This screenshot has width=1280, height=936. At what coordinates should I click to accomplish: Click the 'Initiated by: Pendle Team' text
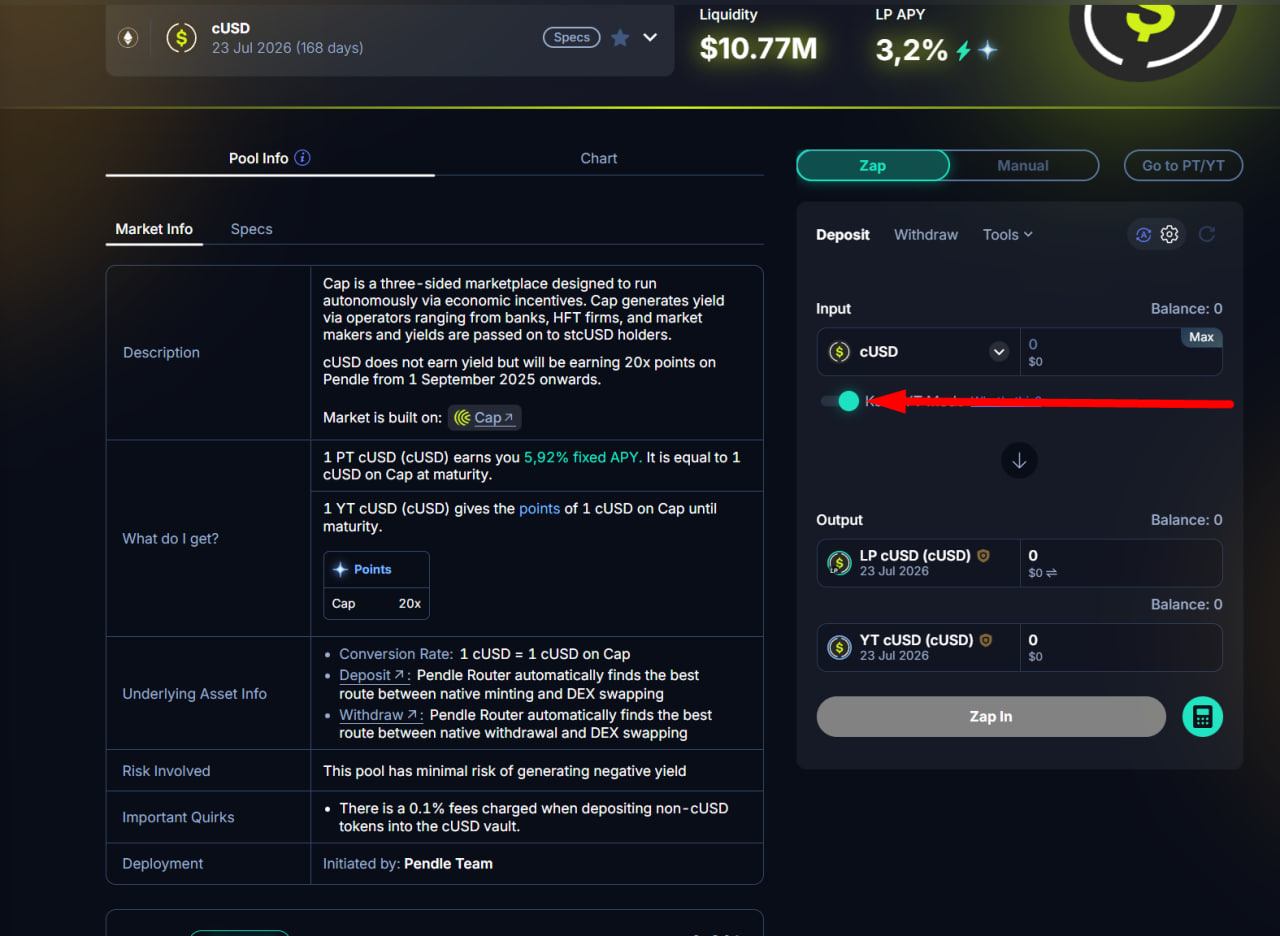(408, 863)
